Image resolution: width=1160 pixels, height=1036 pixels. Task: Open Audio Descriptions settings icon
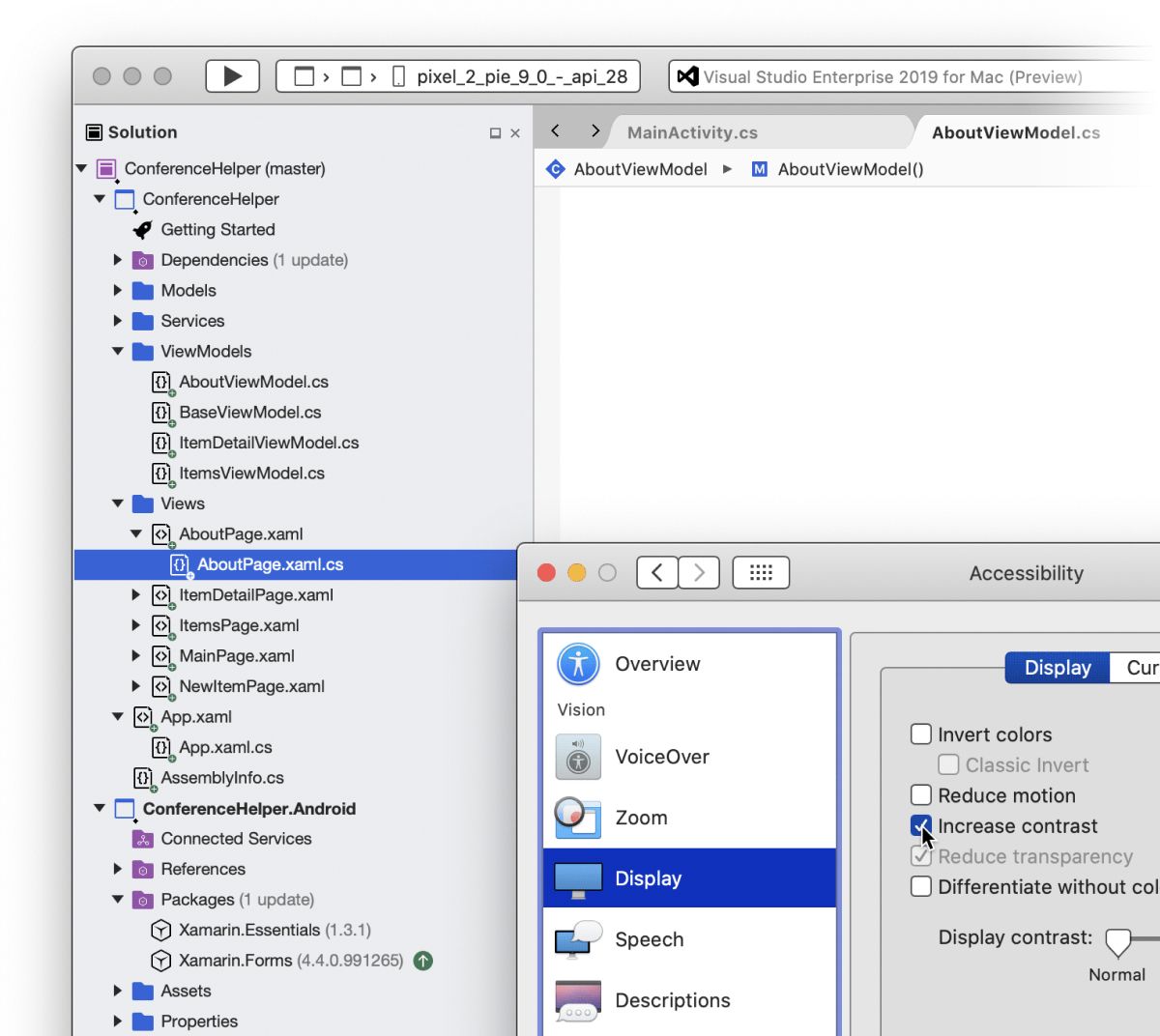[x=577, y=1000]
